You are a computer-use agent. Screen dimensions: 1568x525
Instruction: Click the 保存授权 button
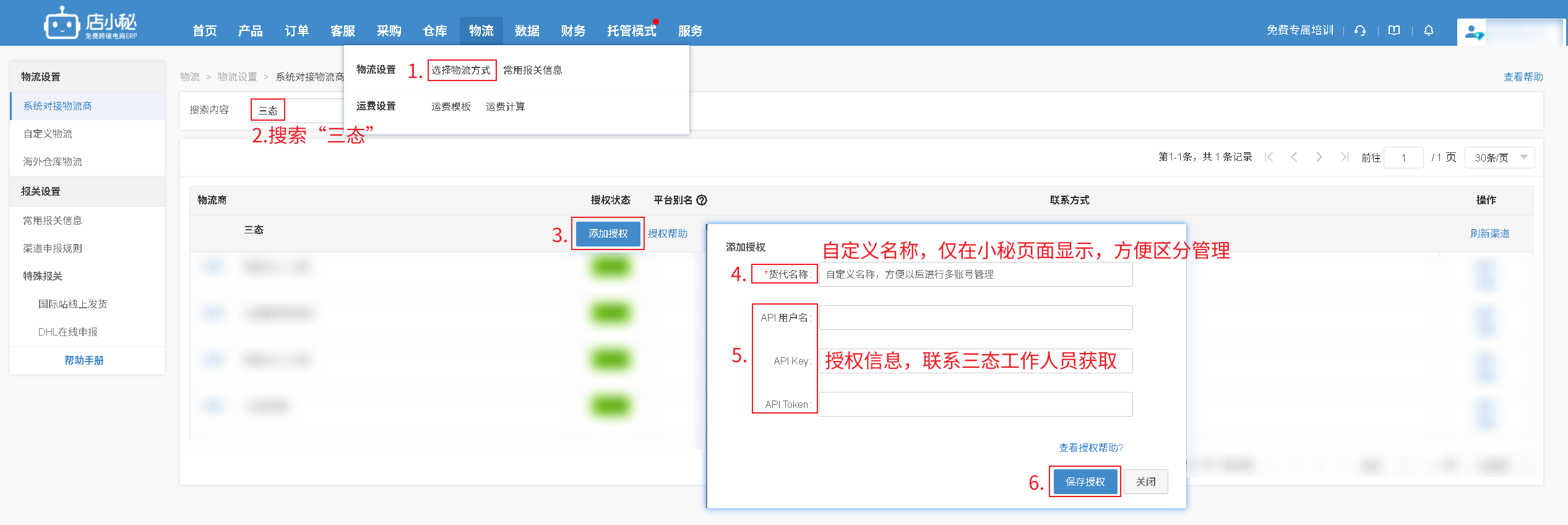coord(1085,482)
